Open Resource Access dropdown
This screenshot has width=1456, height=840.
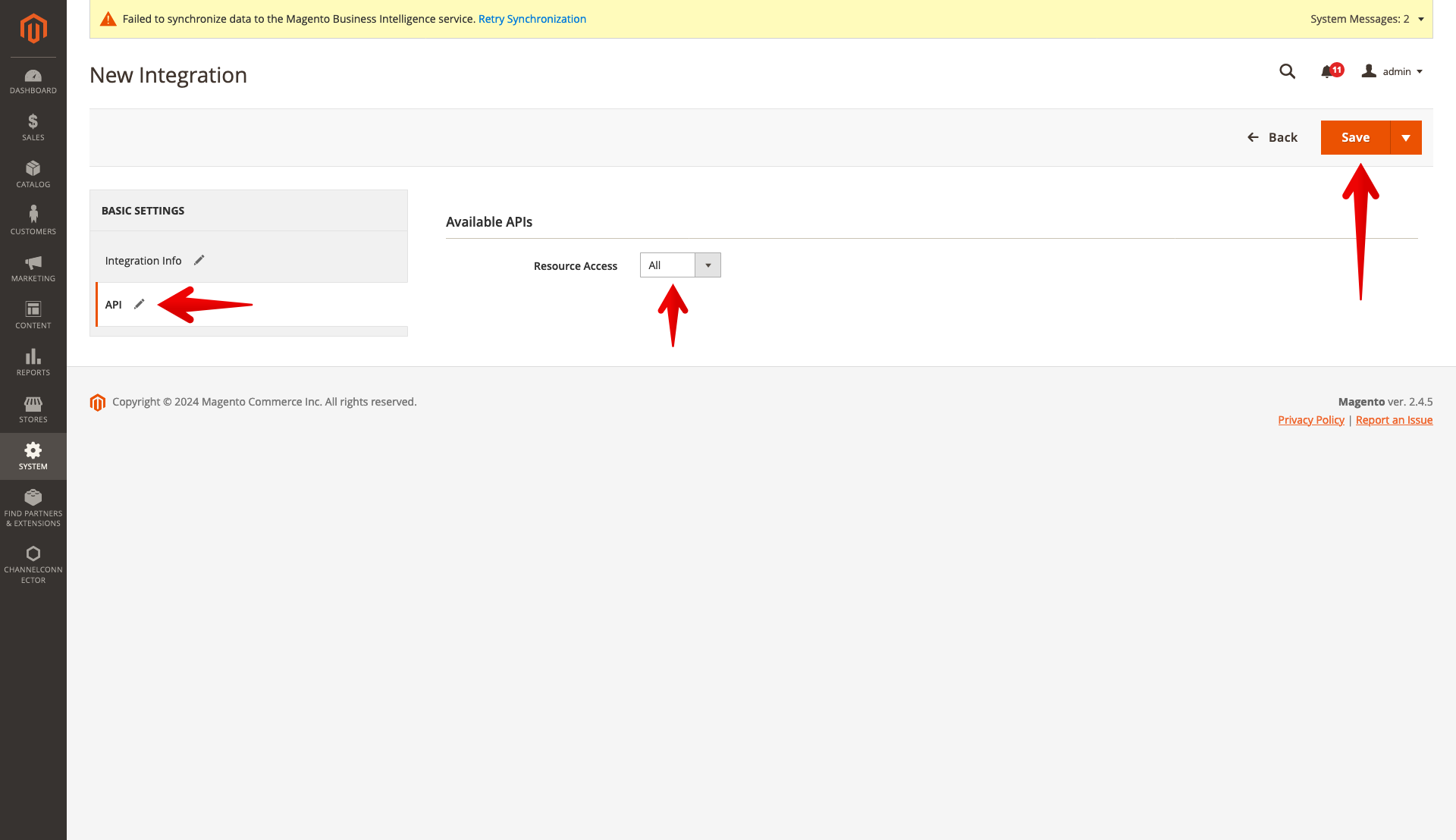click(680, 265)
